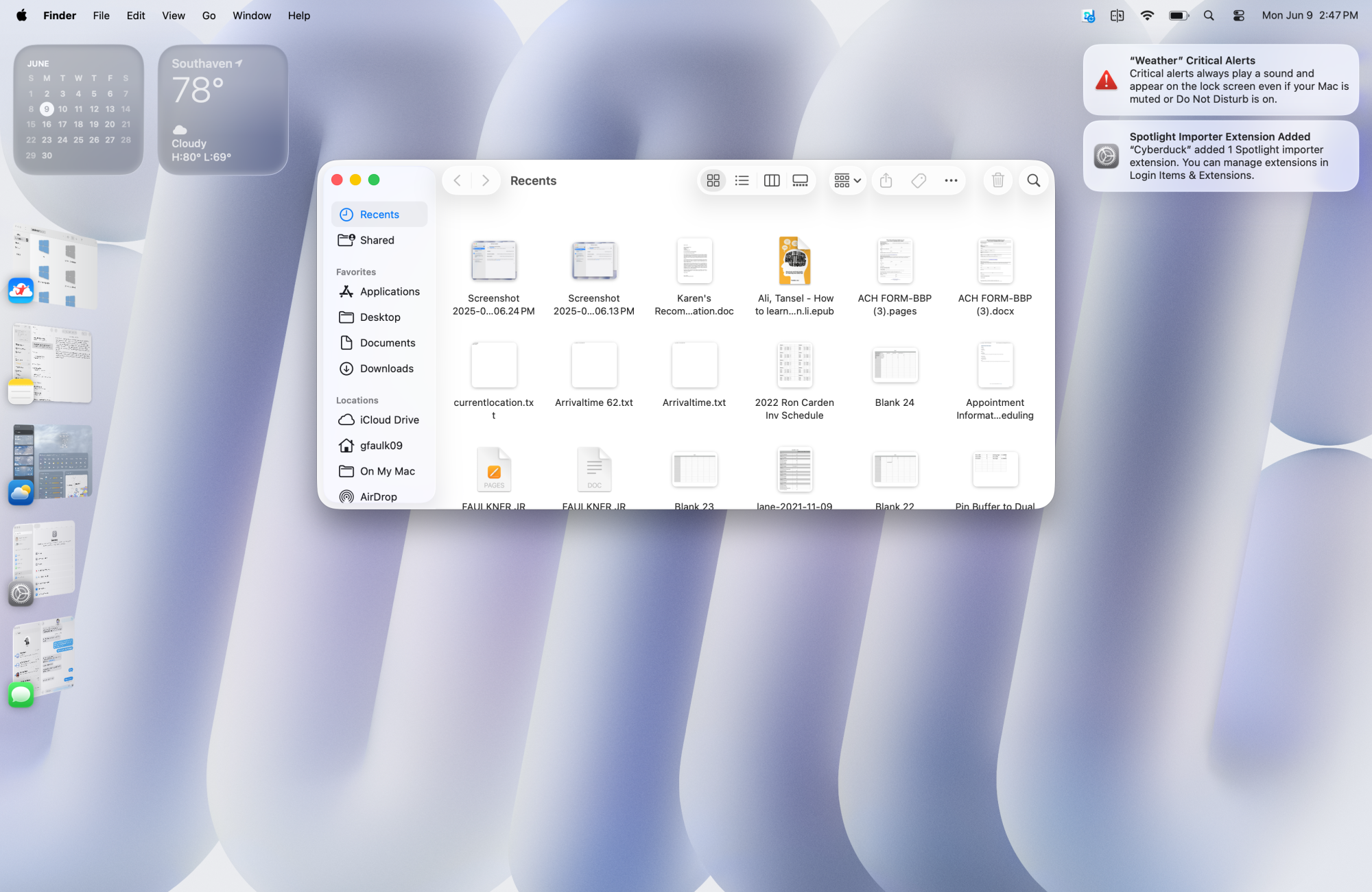
Task: Switch to gallery view in Finder toolbar
Action: click(x=800, y=180)
